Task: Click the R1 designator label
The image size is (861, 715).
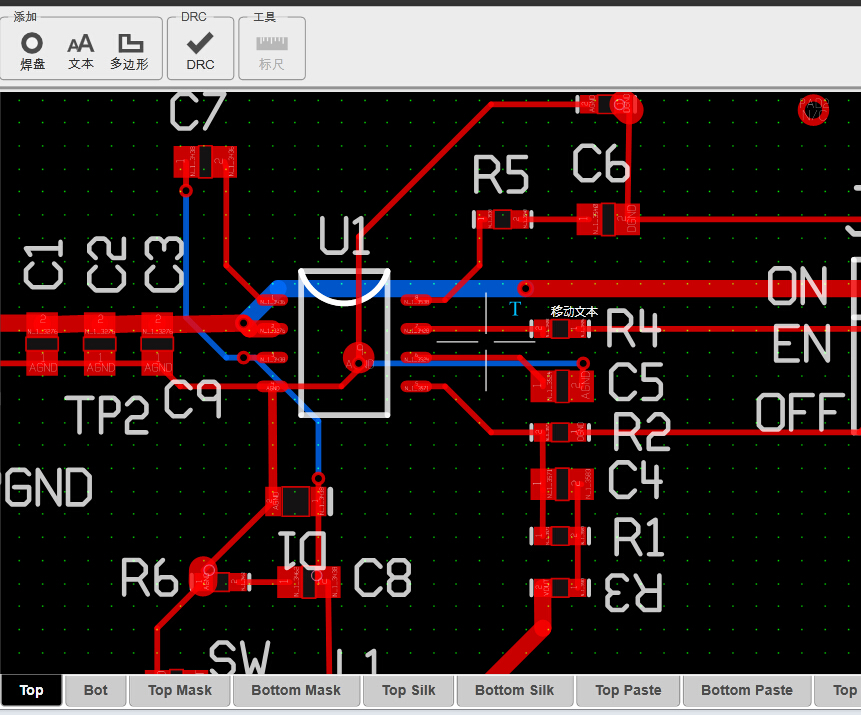Action: pos(639,537)
